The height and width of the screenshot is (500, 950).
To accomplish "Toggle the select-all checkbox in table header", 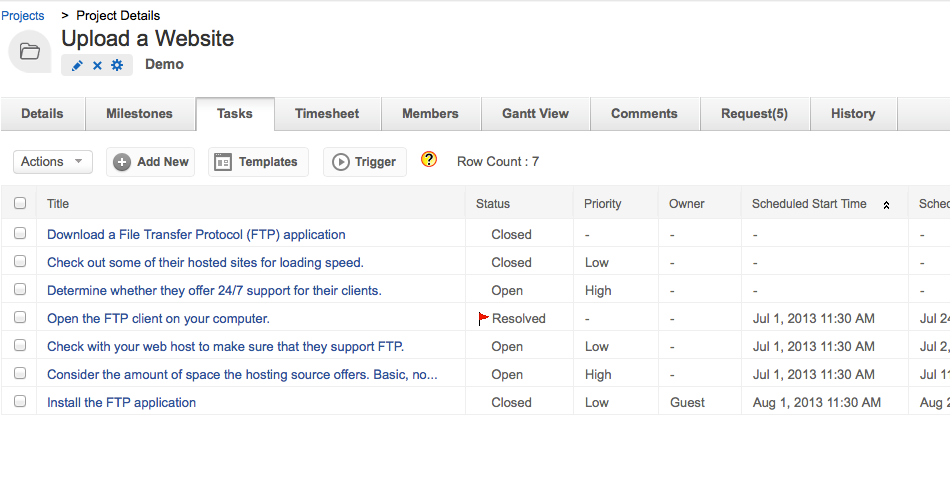I will [20, 204].
